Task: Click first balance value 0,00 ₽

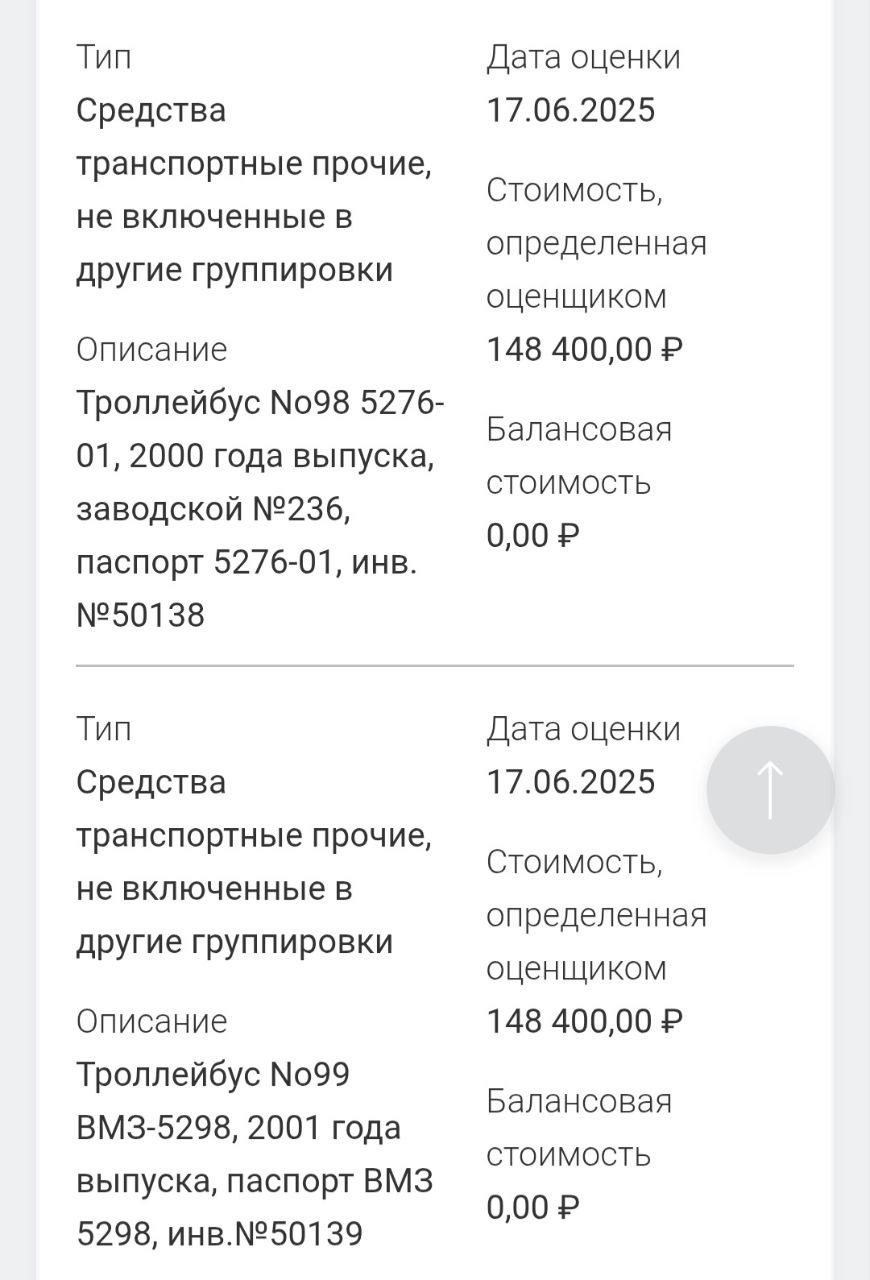Action: 532,536
